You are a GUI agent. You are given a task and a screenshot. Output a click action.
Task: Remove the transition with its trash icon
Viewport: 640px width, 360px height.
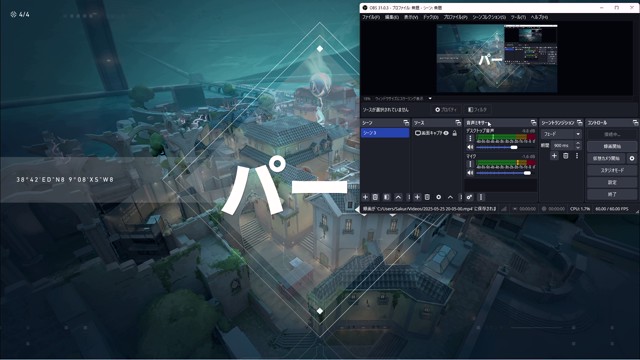(x=566, y=156)
